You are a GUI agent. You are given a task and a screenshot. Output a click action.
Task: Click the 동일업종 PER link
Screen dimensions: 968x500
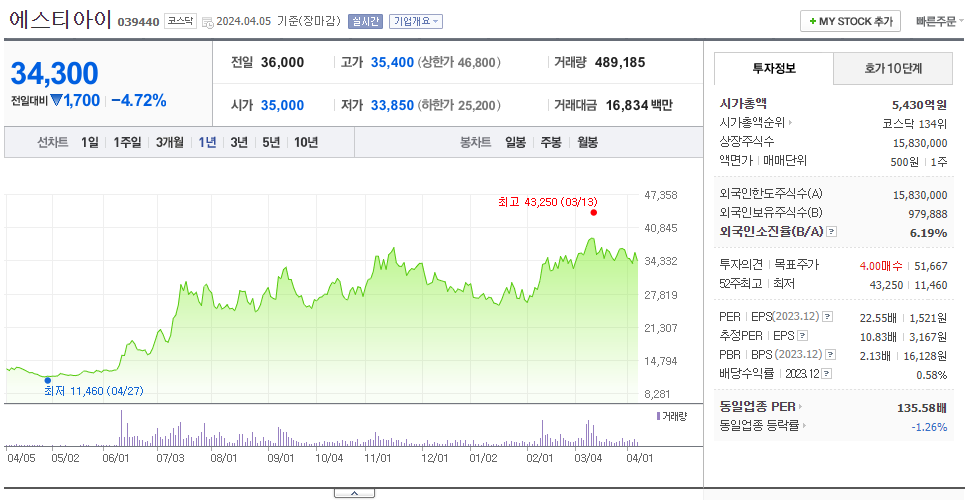coord(757,407)
